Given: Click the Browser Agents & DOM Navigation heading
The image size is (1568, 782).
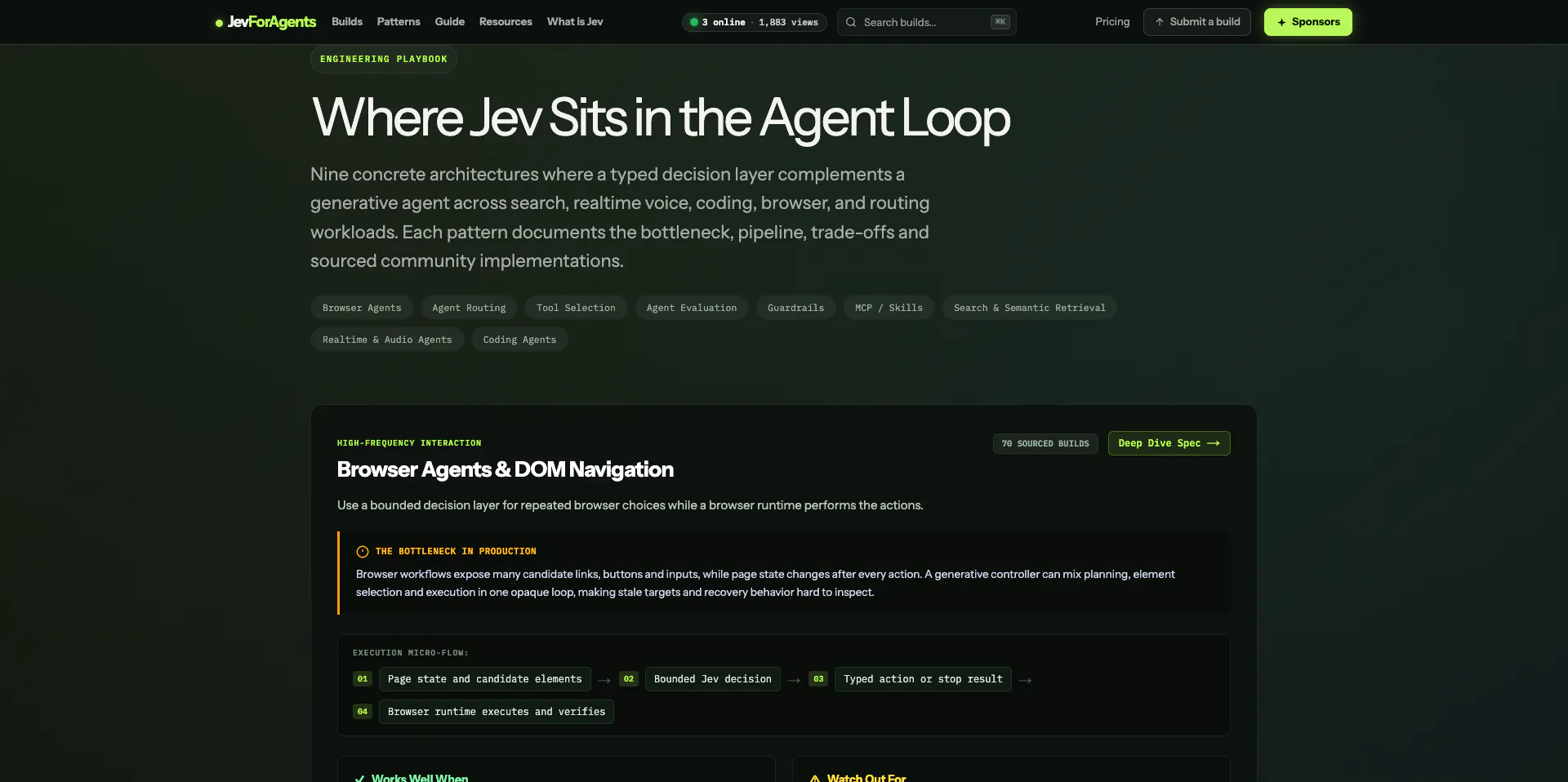Looking at the screenshot, I should click(505, 469).
